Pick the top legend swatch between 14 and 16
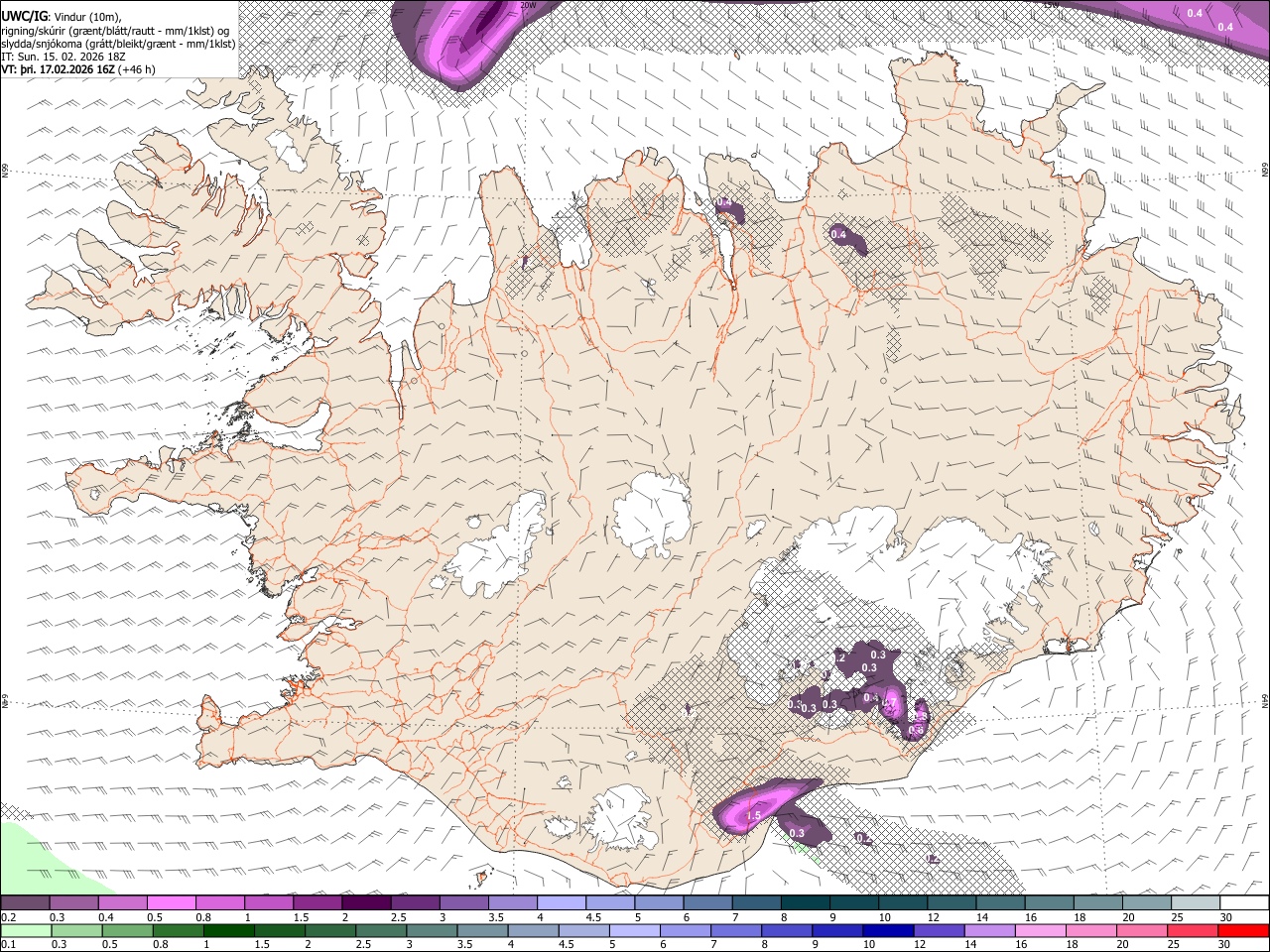 click(1000, 903)
